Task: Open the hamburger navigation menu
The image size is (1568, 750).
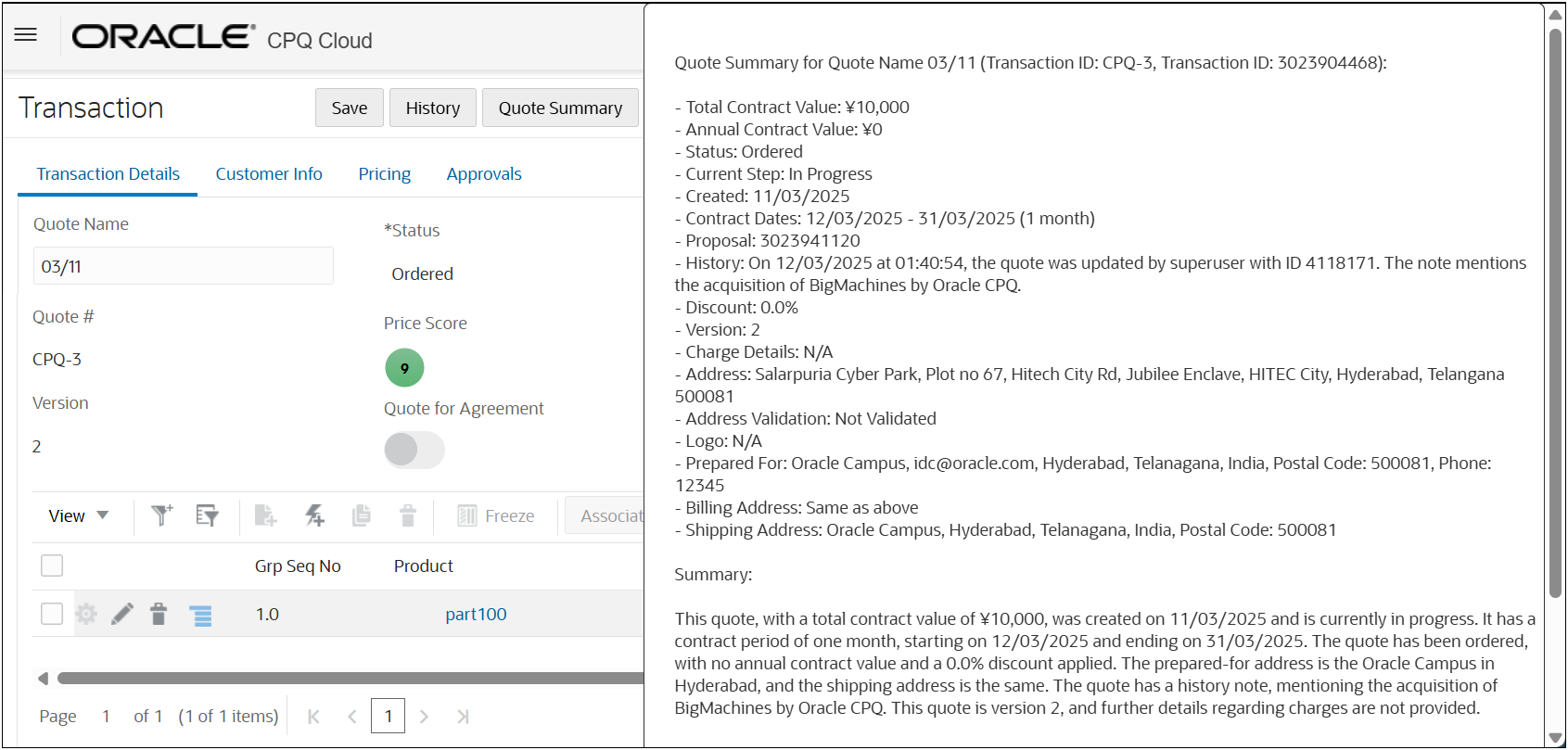Action: 26,35
